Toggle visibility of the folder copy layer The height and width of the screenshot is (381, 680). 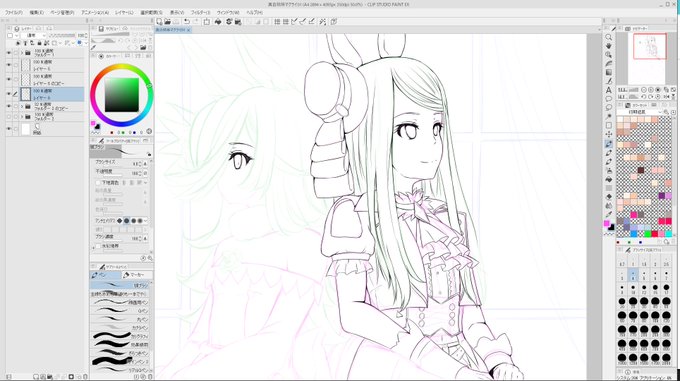(9, 106)
